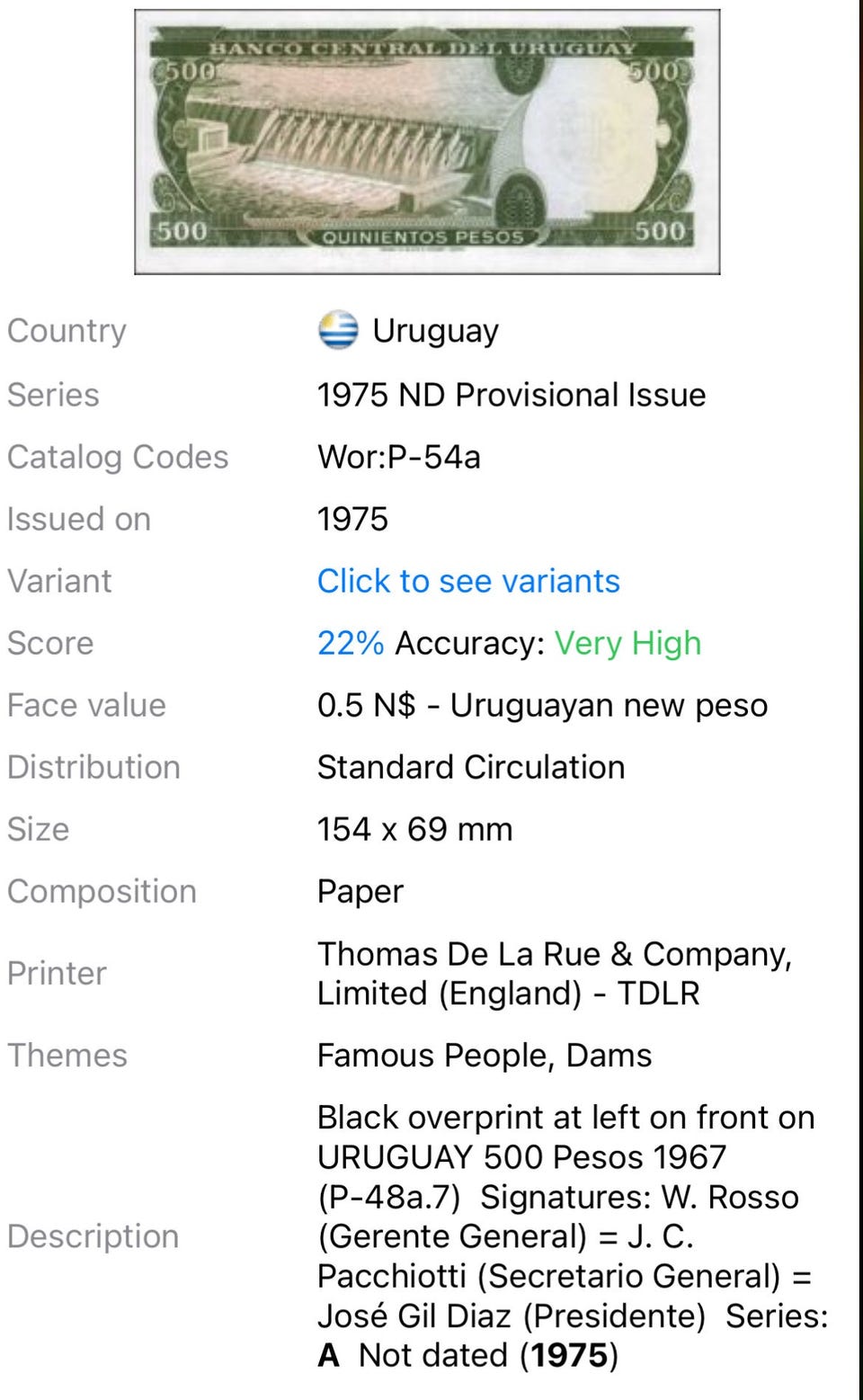
Task: Click the "1975 ND Provisional Issue" series value
Action: [x=511, y=395]
